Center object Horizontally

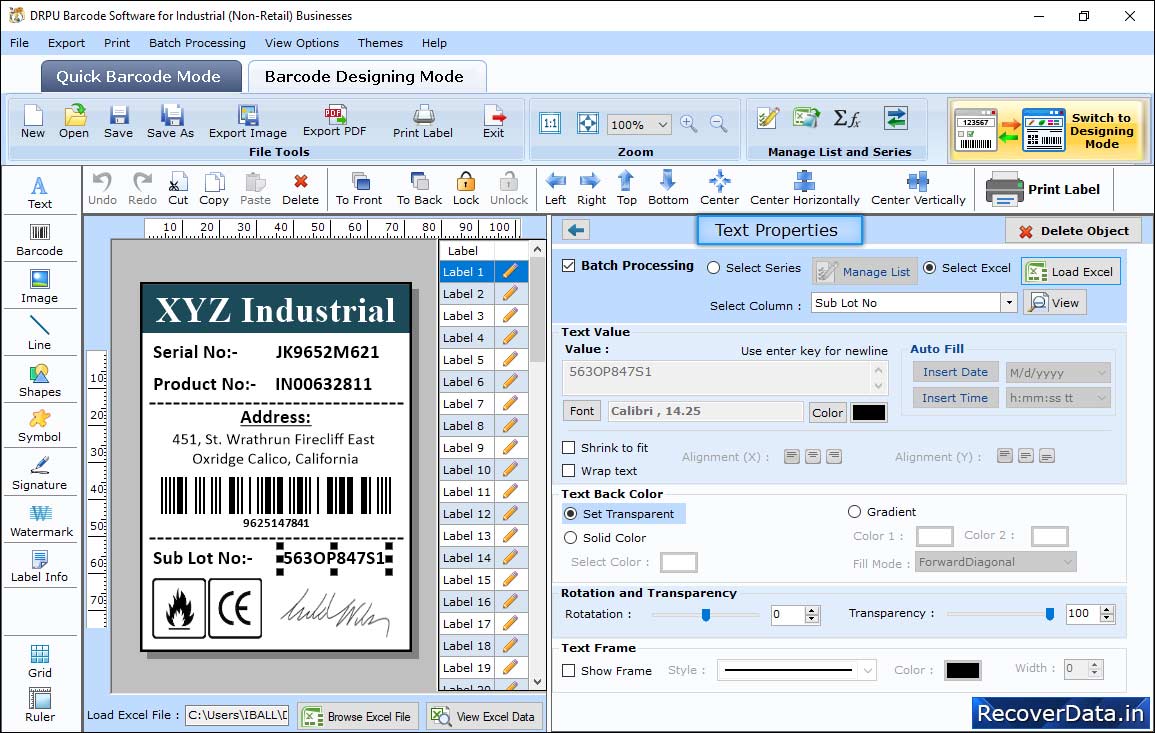pyautogui.click(x=804, y=189)
